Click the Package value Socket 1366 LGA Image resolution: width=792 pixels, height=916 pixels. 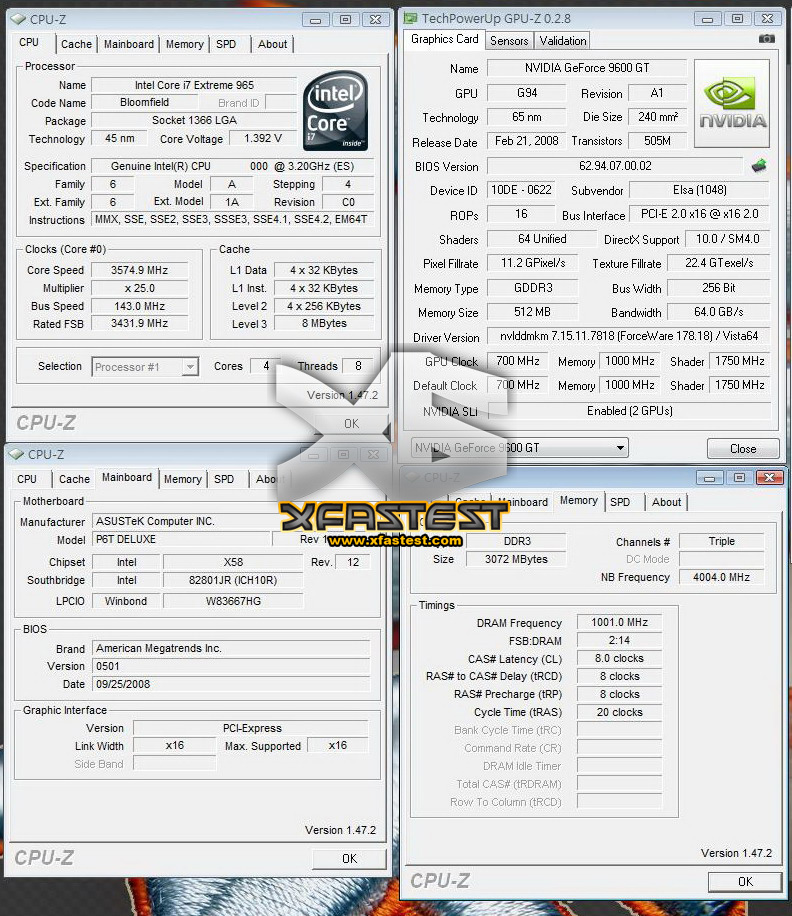[x=194, y=120]
